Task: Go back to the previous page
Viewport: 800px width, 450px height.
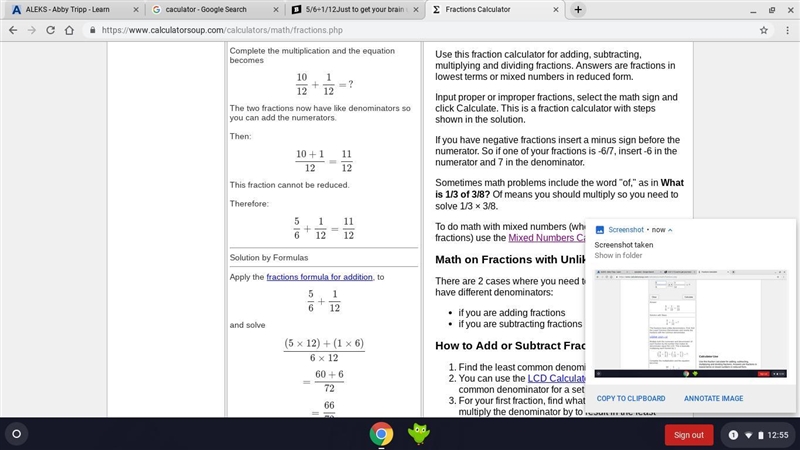Action: point(13,30)
